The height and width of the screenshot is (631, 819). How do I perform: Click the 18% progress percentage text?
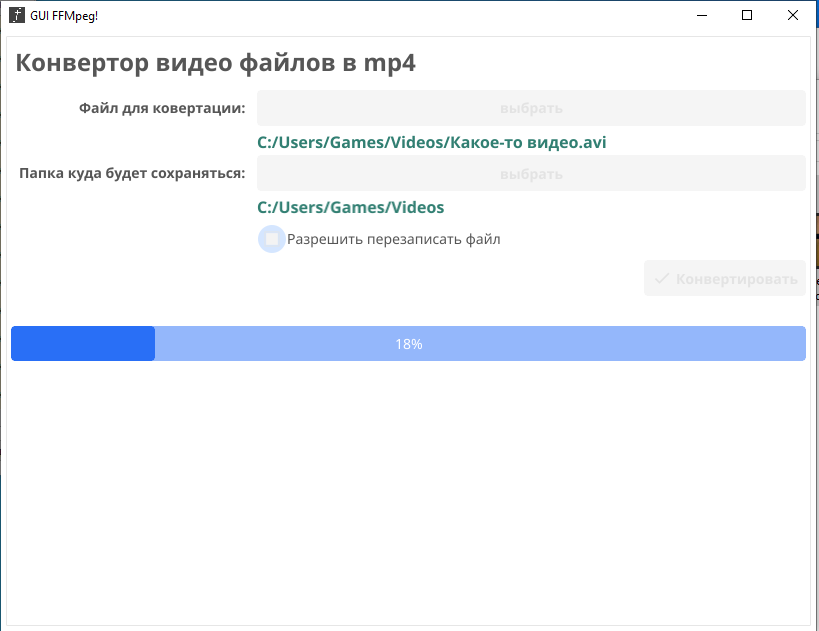point(408,344)
